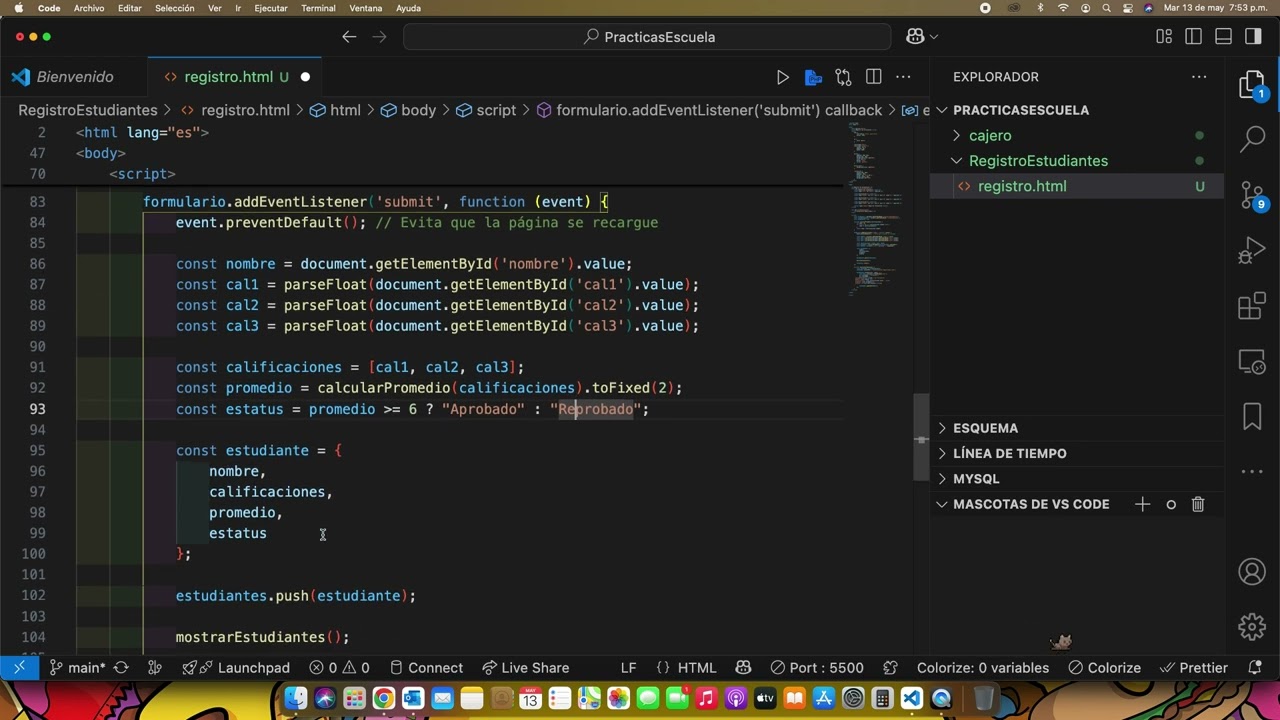Go back with left arrow in title bar
Screen dimensions: 1280x720
pyautogui.click(x=349, y=37)
